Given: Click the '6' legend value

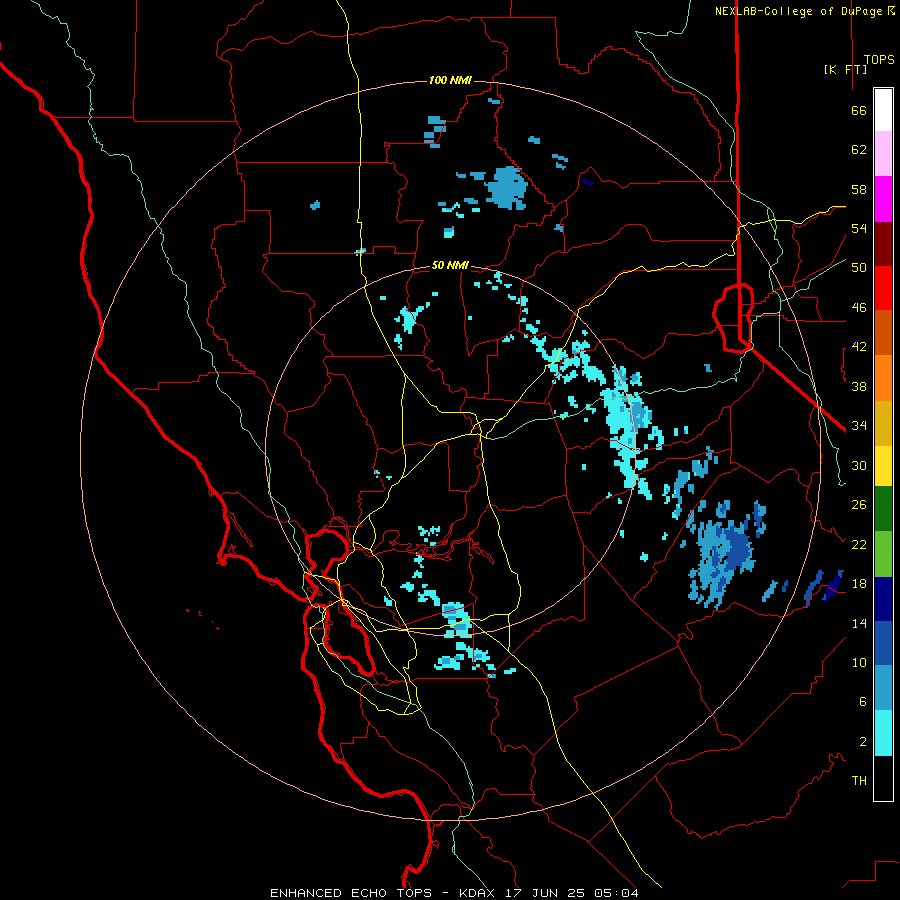Looking at the screenshot, I should (863, 702).
